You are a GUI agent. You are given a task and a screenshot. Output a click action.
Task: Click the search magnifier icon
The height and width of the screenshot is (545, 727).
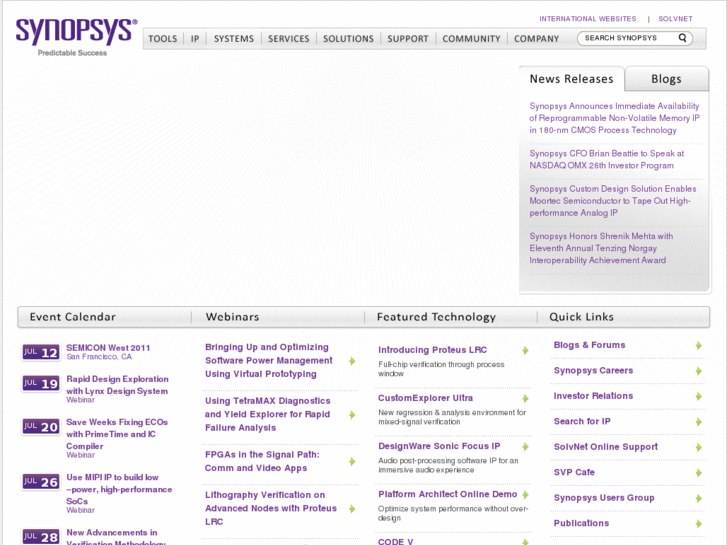click(x=682, y=38)
